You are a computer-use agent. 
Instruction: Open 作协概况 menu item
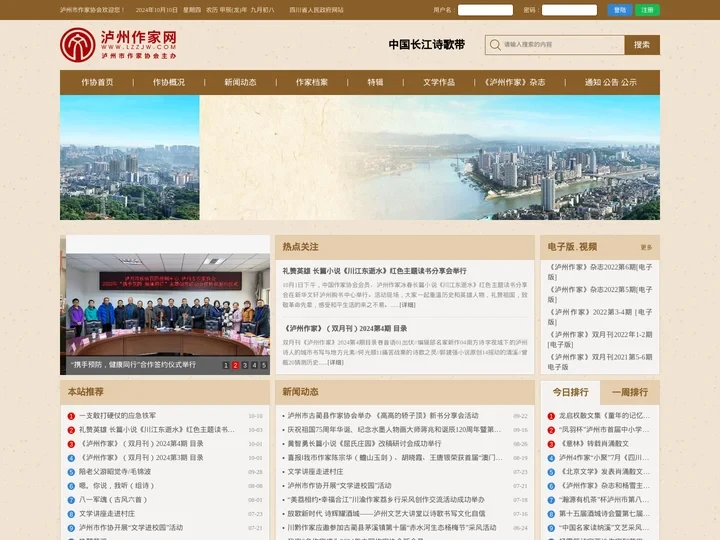point(169,82)
